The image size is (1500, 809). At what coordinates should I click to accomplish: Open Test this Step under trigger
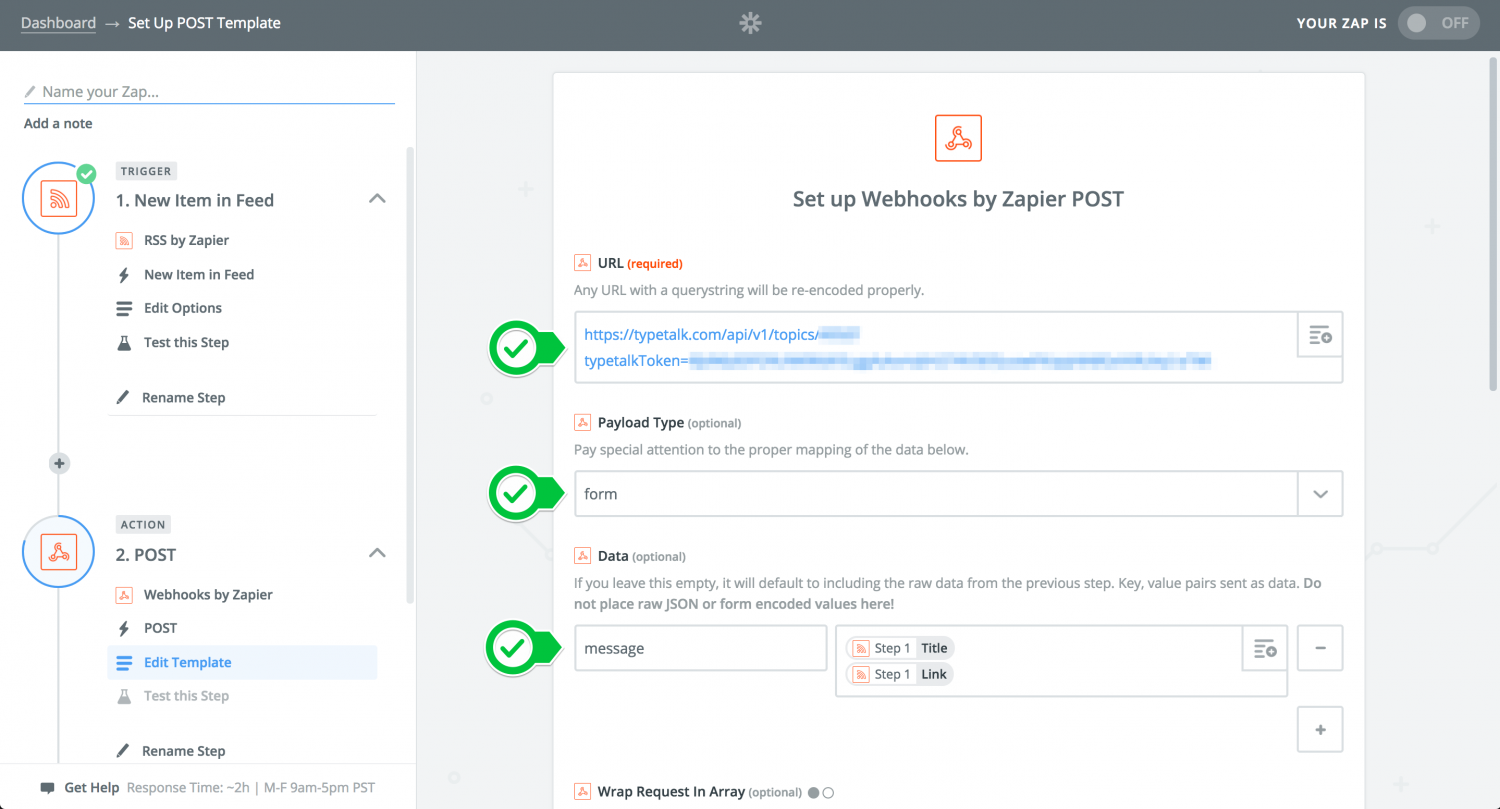pyautogui.click(x=186, y=342)
